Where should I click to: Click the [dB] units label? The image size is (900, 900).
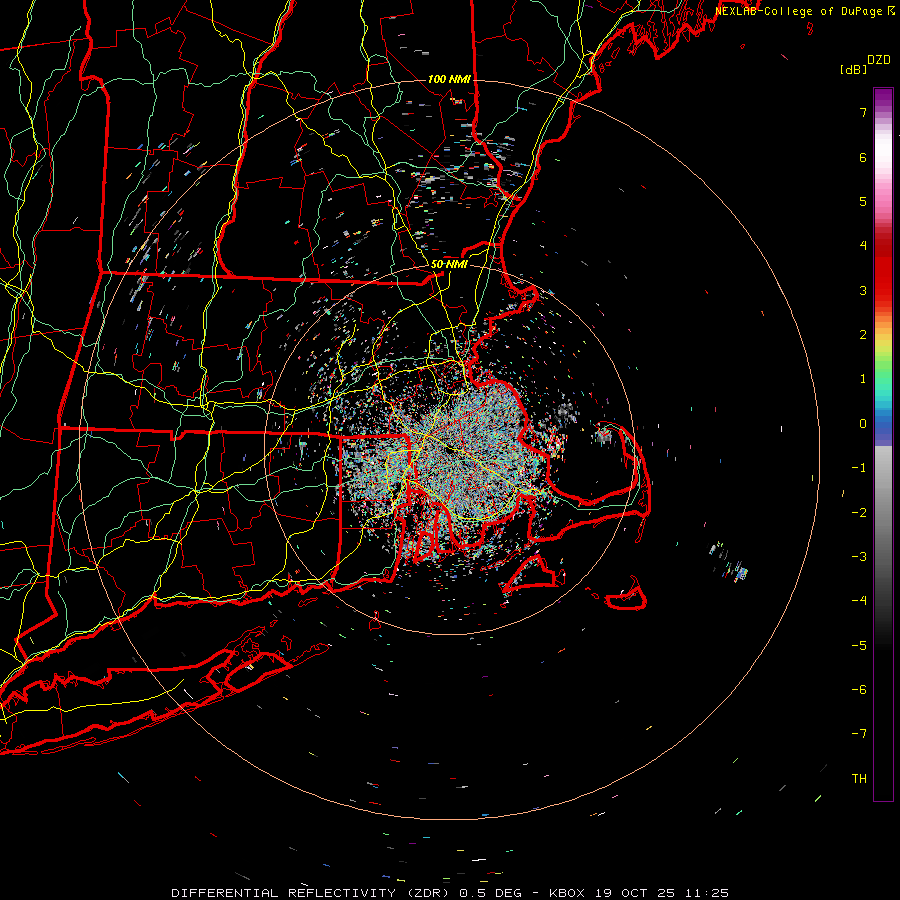click(x=853, y=69)
